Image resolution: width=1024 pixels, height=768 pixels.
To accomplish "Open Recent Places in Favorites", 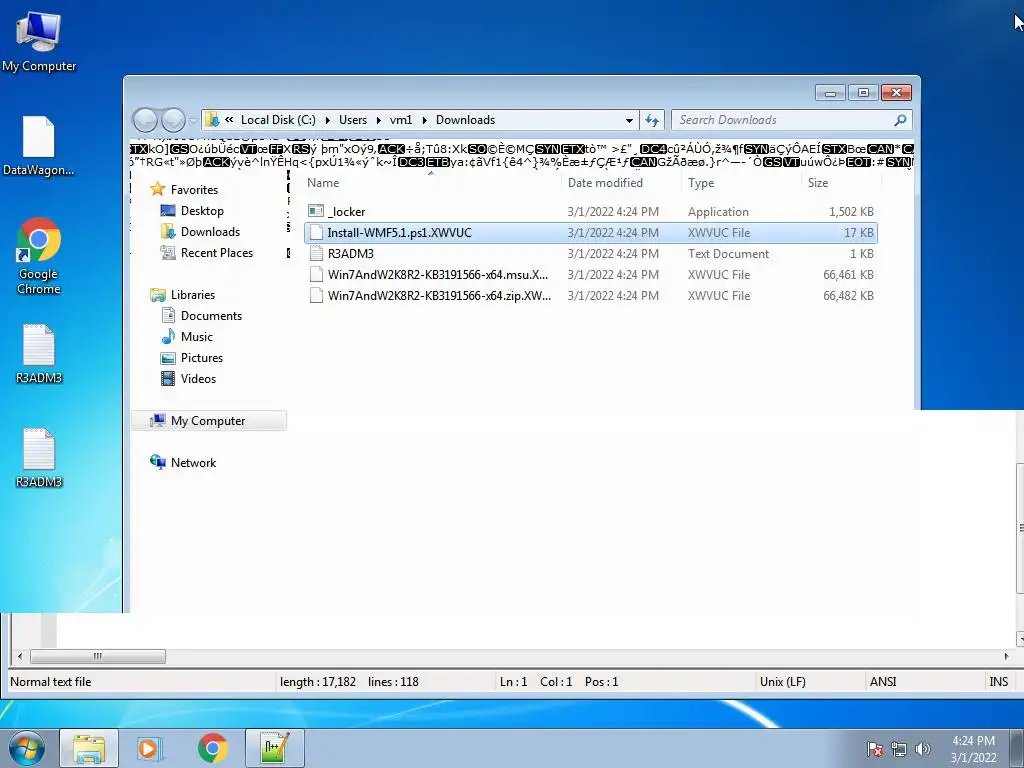I will [216, 252].
